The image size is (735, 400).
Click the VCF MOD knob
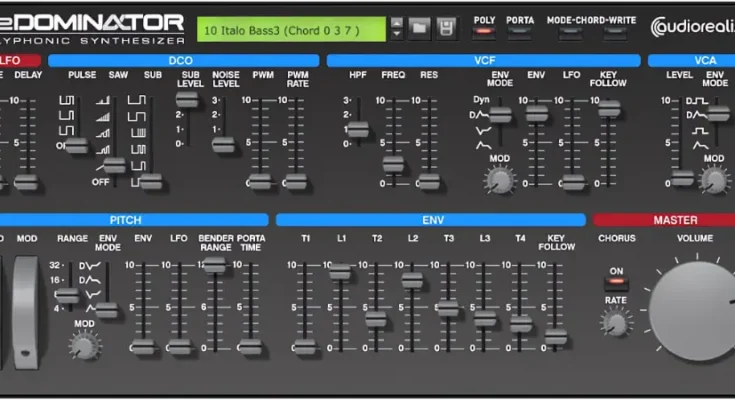498,179
